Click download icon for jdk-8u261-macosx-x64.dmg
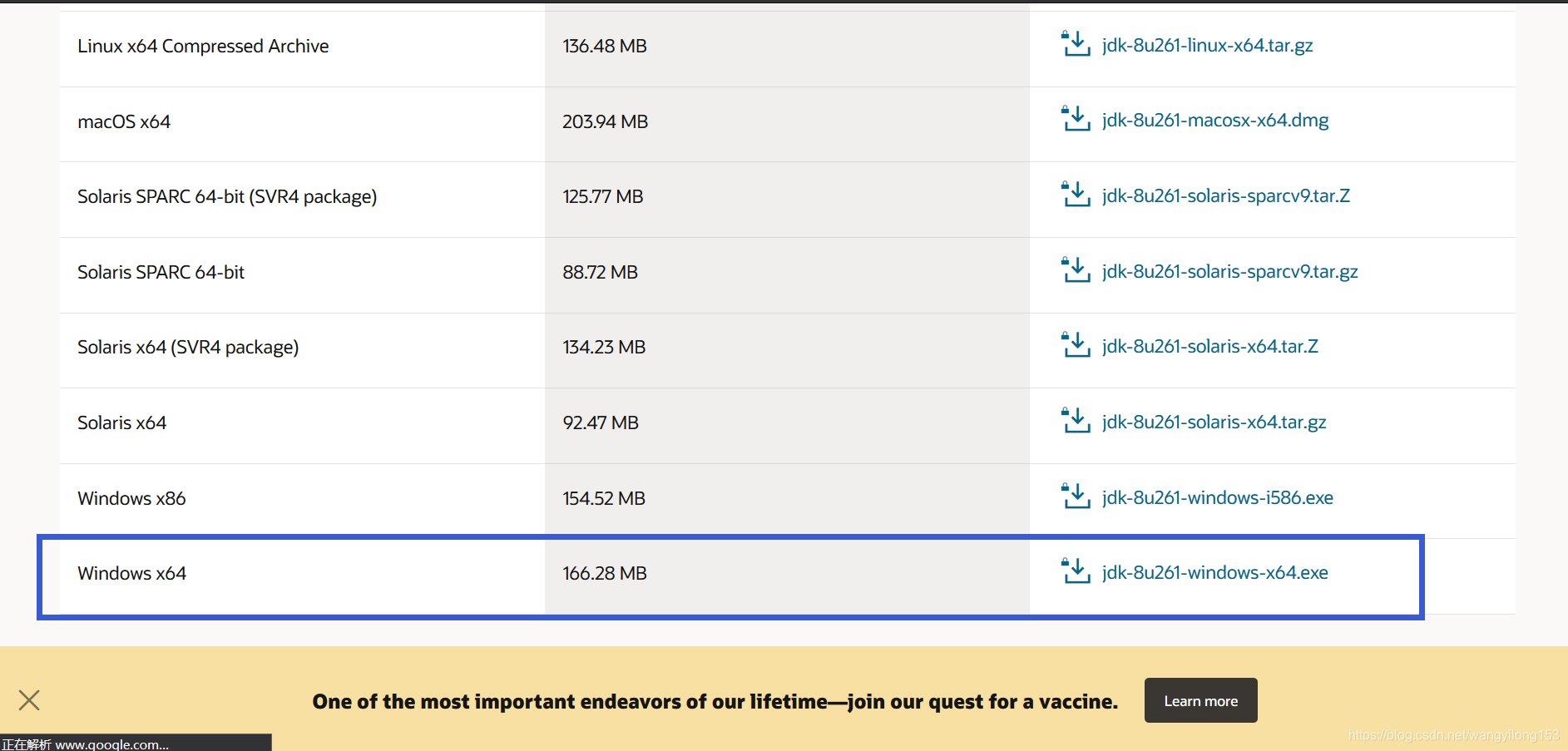The height and width of the screenshot is (751, 1568). coord(1076,119)
